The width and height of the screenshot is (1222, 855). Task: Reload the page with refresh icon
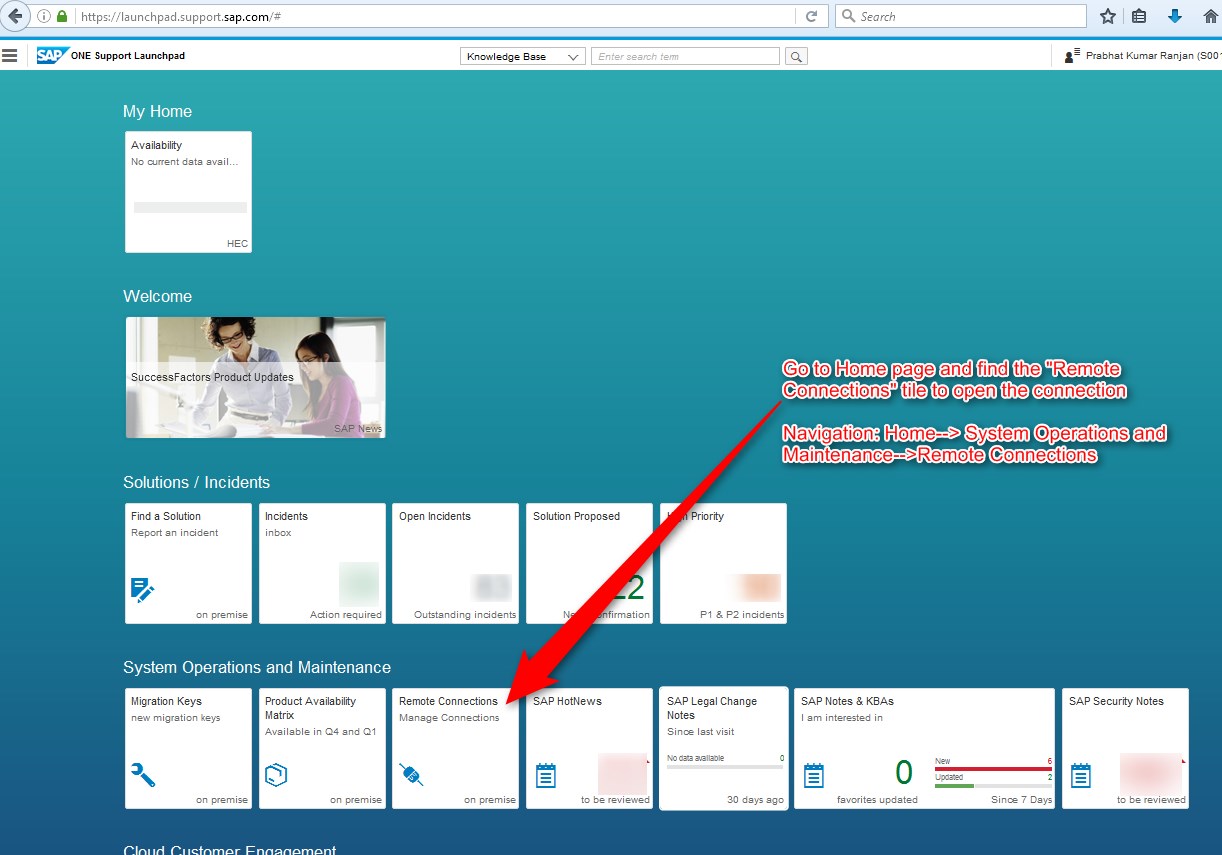pyautogui.click(x=811, y=16)
